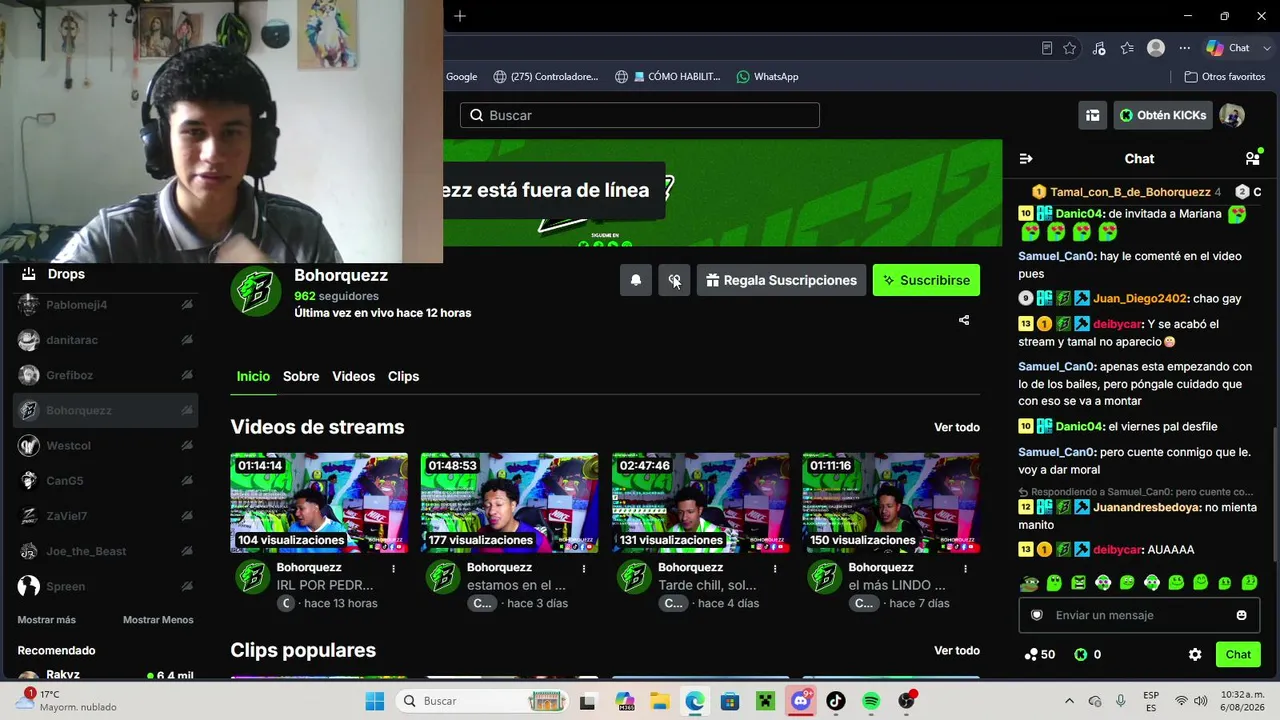The width and height of the screenshot is (1280, 720).
Task: Open the CÓMO HABILIT... bookmark
Action: click(667, 77)
